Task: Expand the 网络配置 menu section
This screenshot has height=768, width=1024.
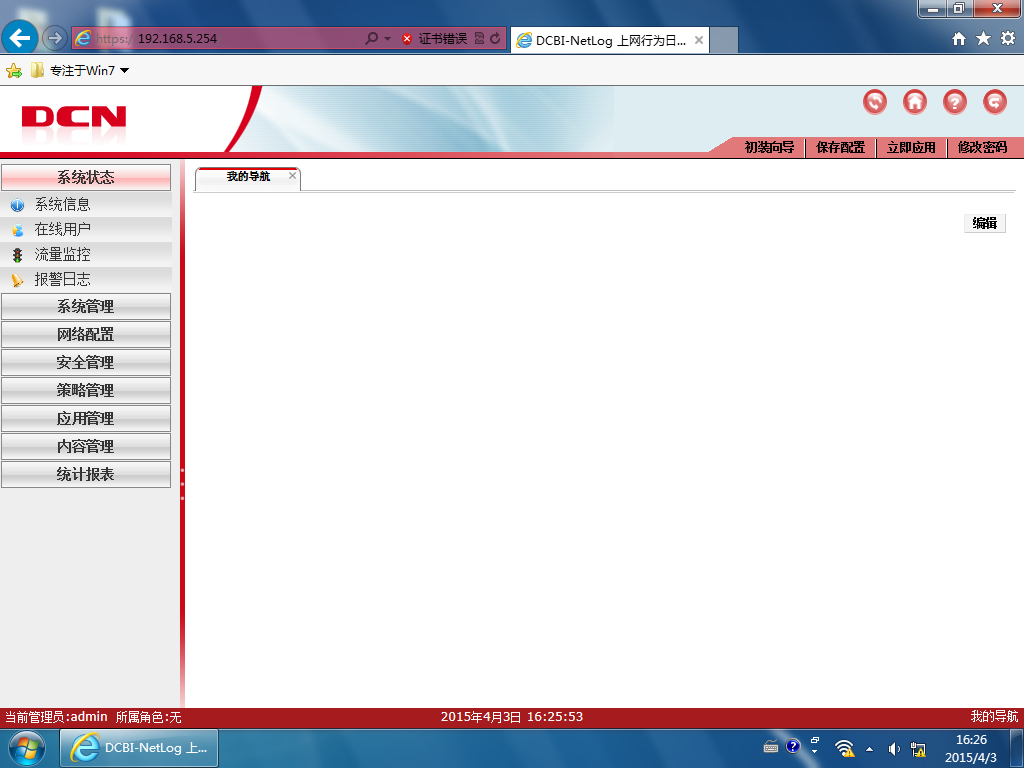Action: click(86, 334)
